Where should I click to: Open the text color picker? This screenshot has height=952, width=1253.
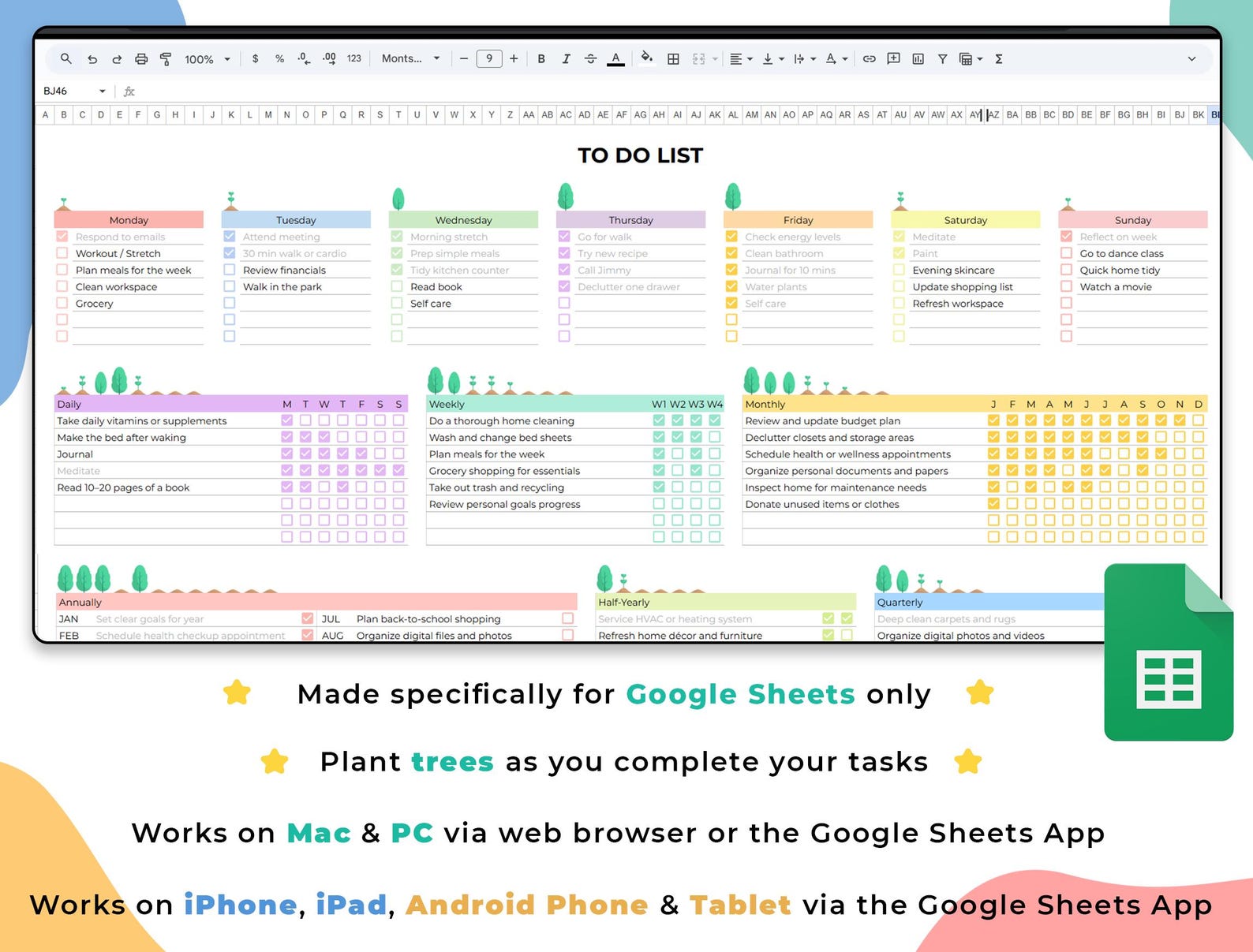pyautogui.click(x=615, y=59)
